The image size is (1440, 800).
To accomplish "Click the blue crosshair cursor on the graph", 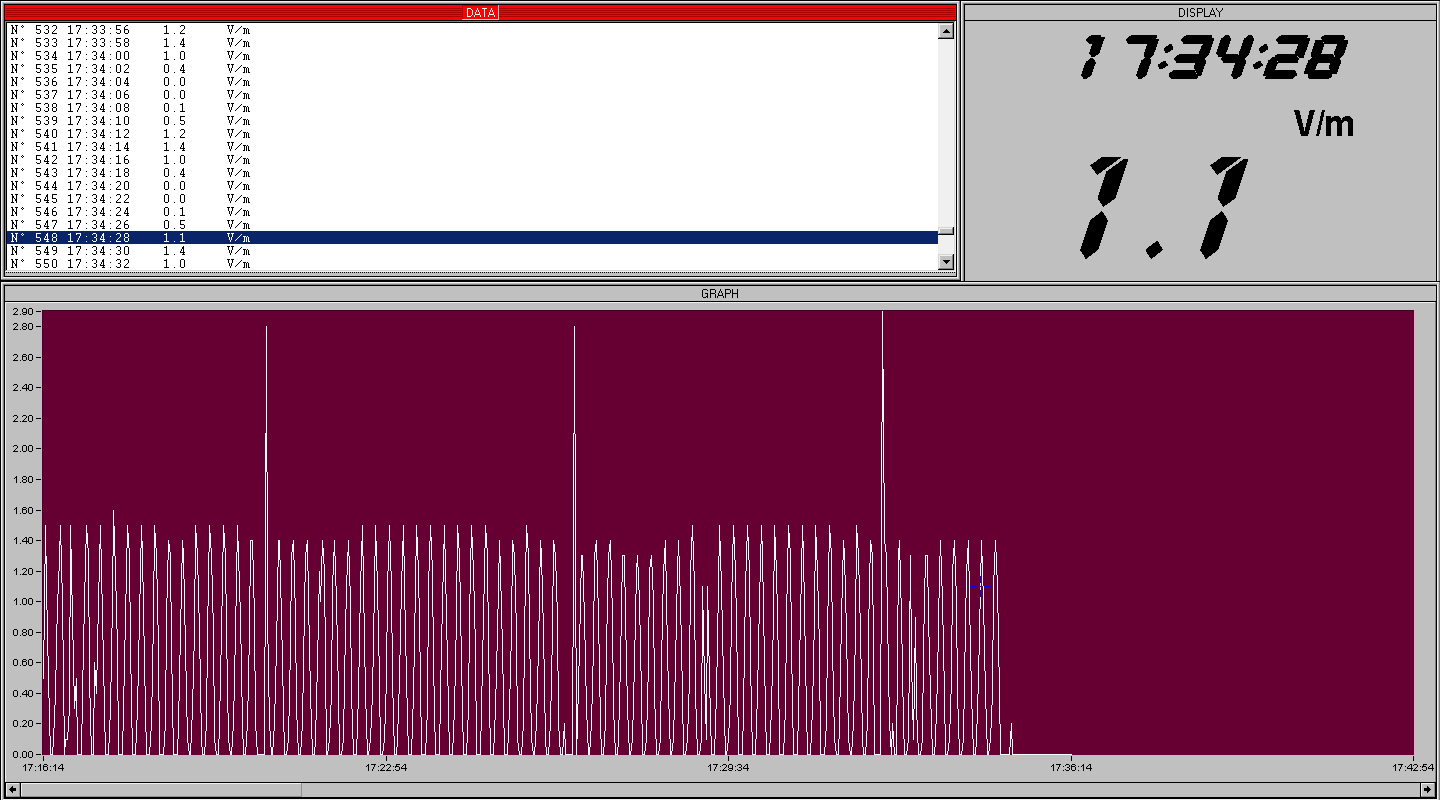I will (x=981, y=587).
